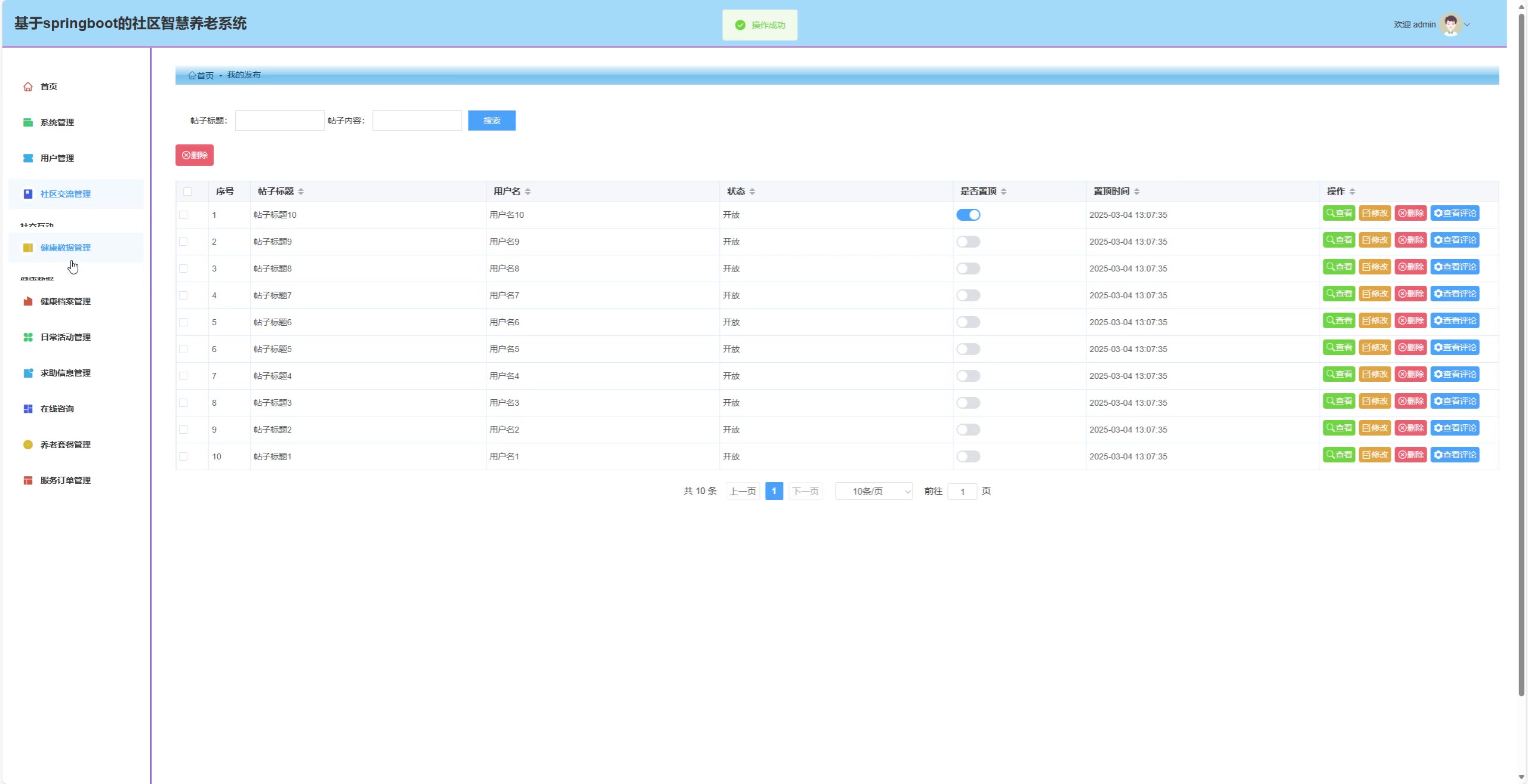Open 服务订单管理 menu item
This screenshot has height=784, width=1528.
coord(66,480)
